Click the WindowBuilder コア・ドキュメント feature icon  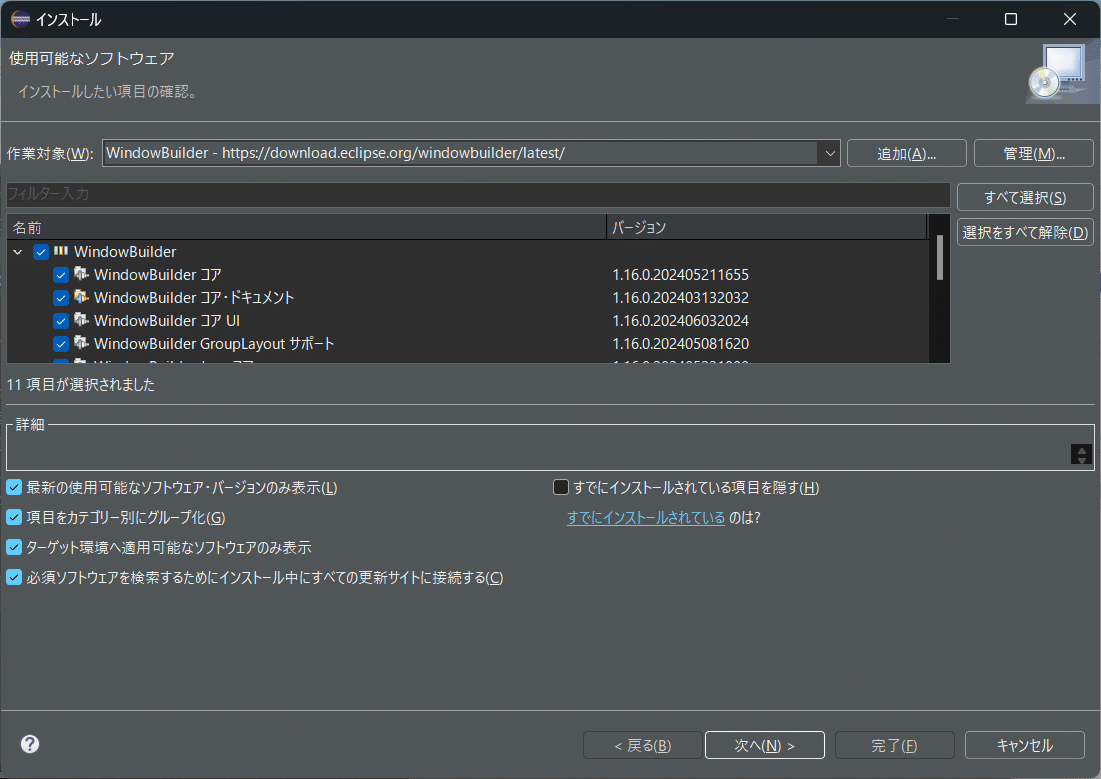click(x=81, y=296)
